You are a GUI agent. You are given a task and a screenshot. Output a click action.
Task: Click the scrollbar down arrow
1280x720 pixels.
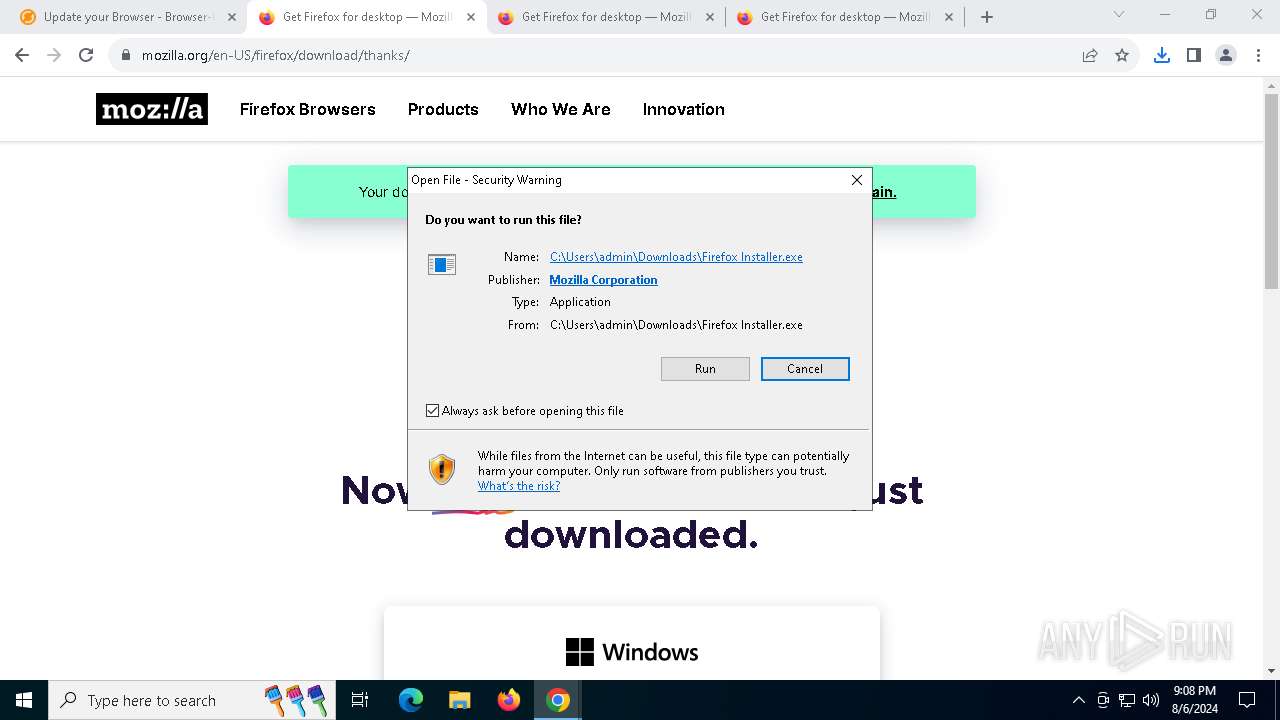1271,671
